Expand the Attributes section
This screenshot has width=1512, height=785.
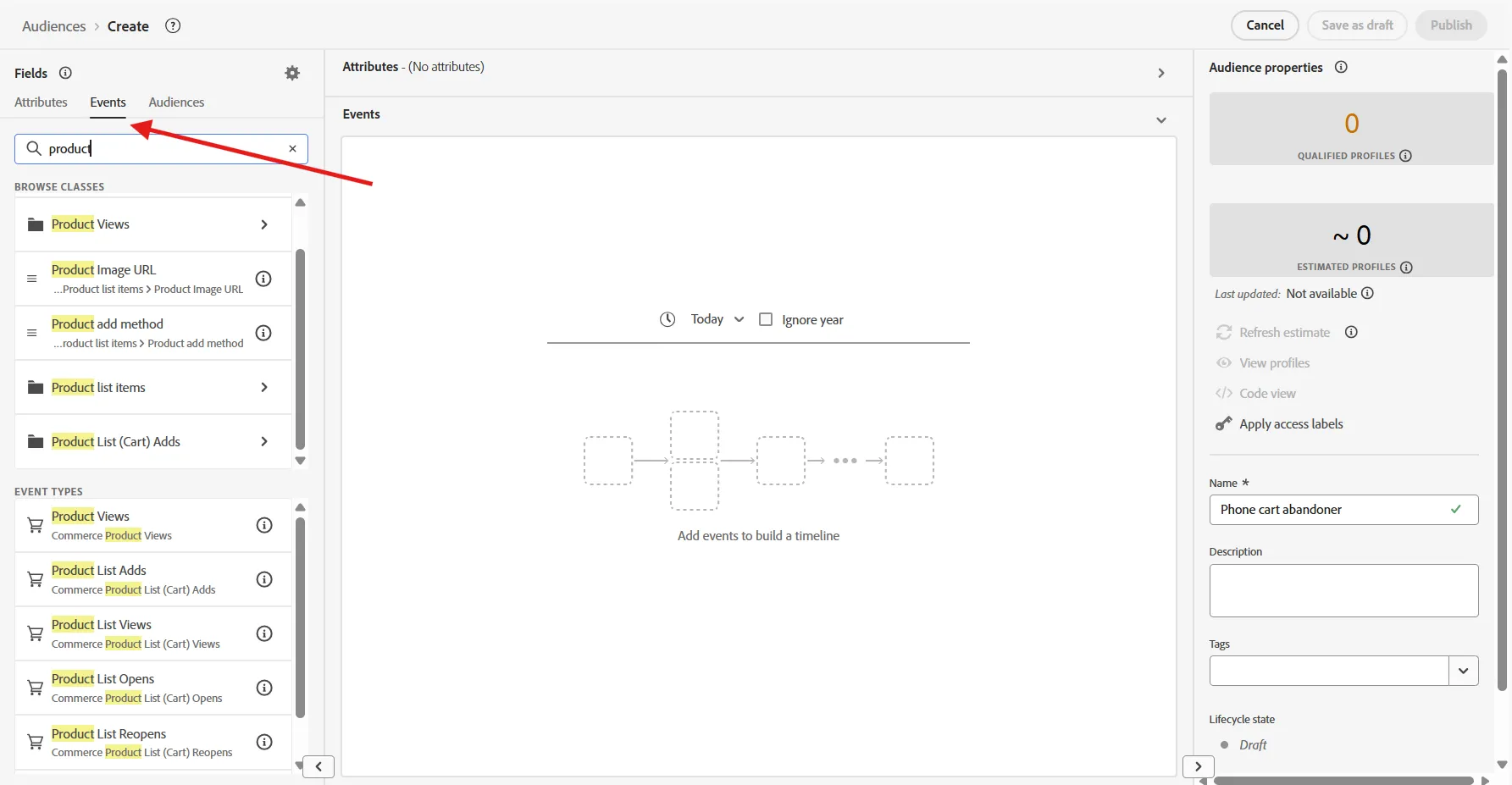[1161, 74]
